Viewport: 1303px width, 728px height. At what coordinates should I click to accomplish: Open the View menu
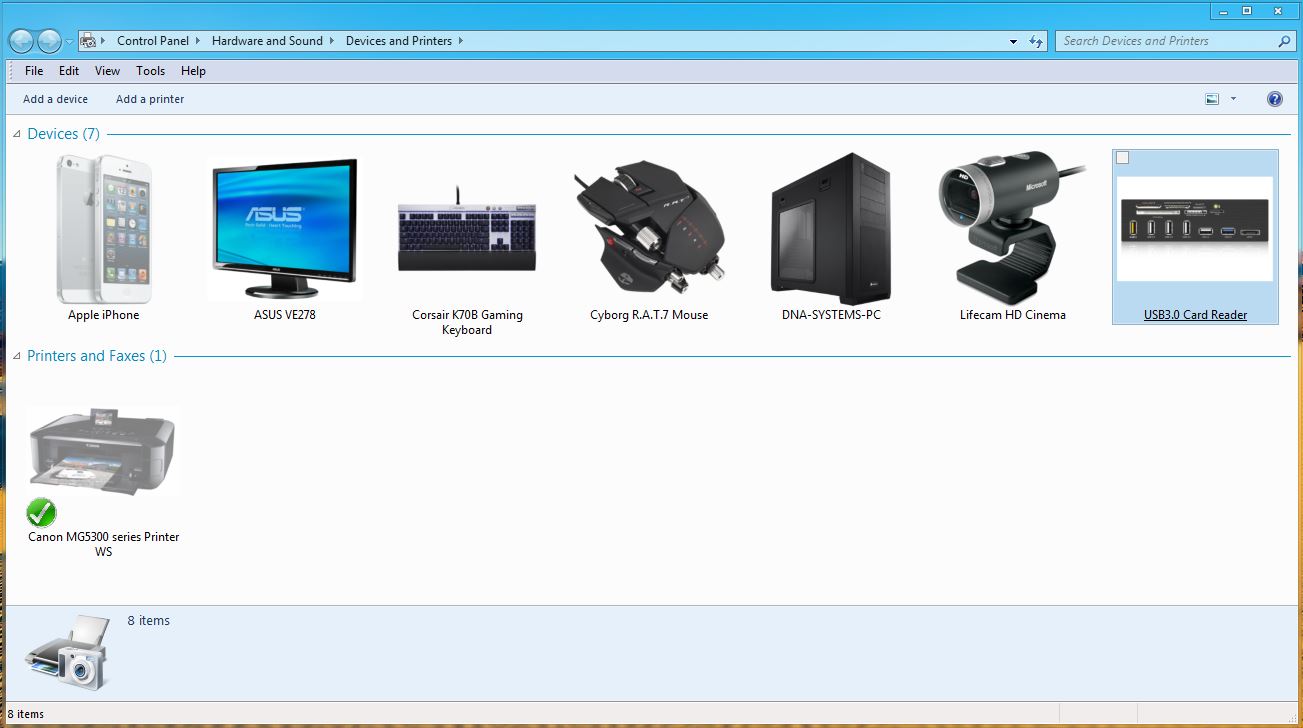107,71
